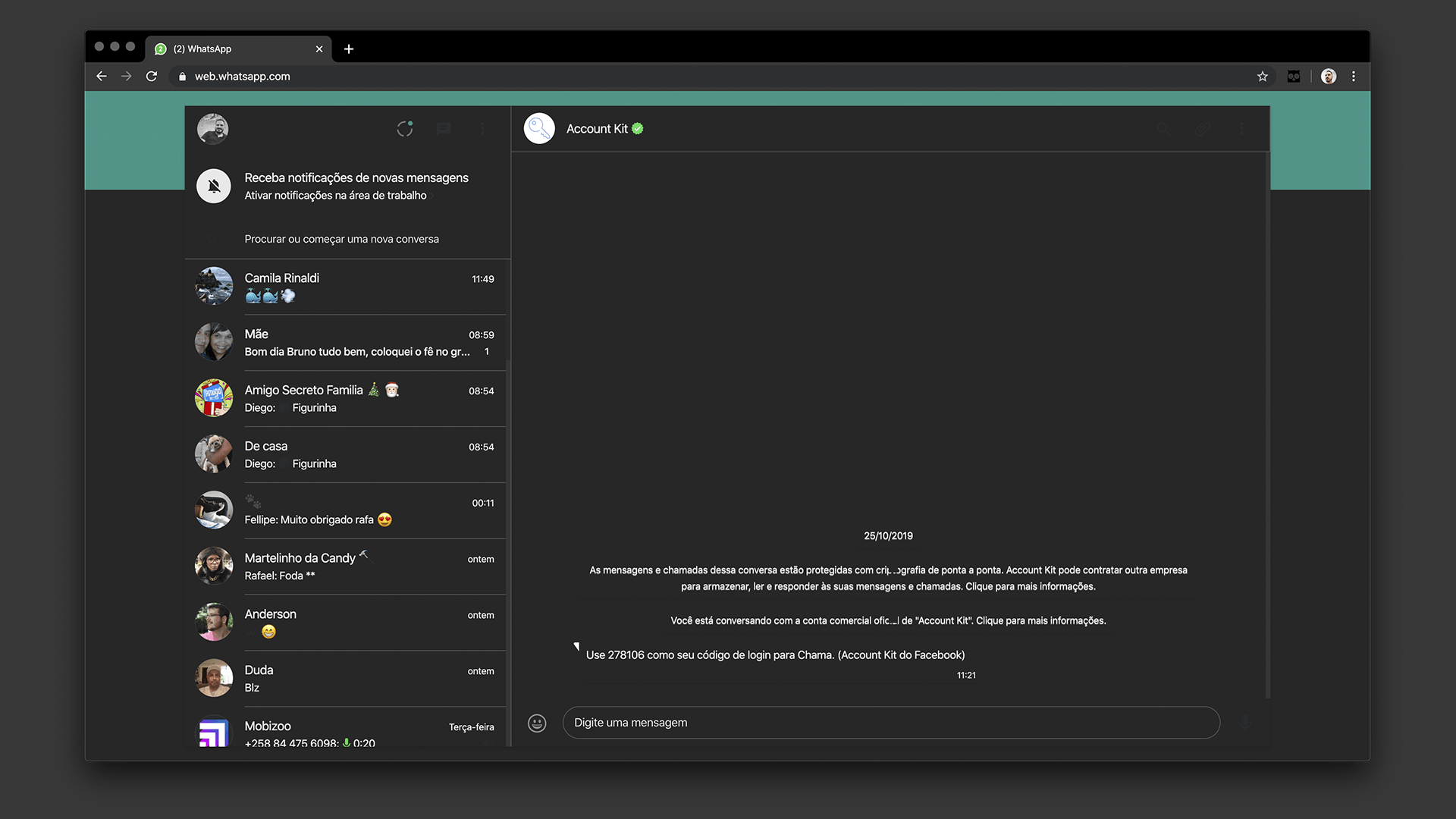Bookmark this page with the star icon
Viewport: 1456px width, 819px height.
click(x=1263, y=77)
